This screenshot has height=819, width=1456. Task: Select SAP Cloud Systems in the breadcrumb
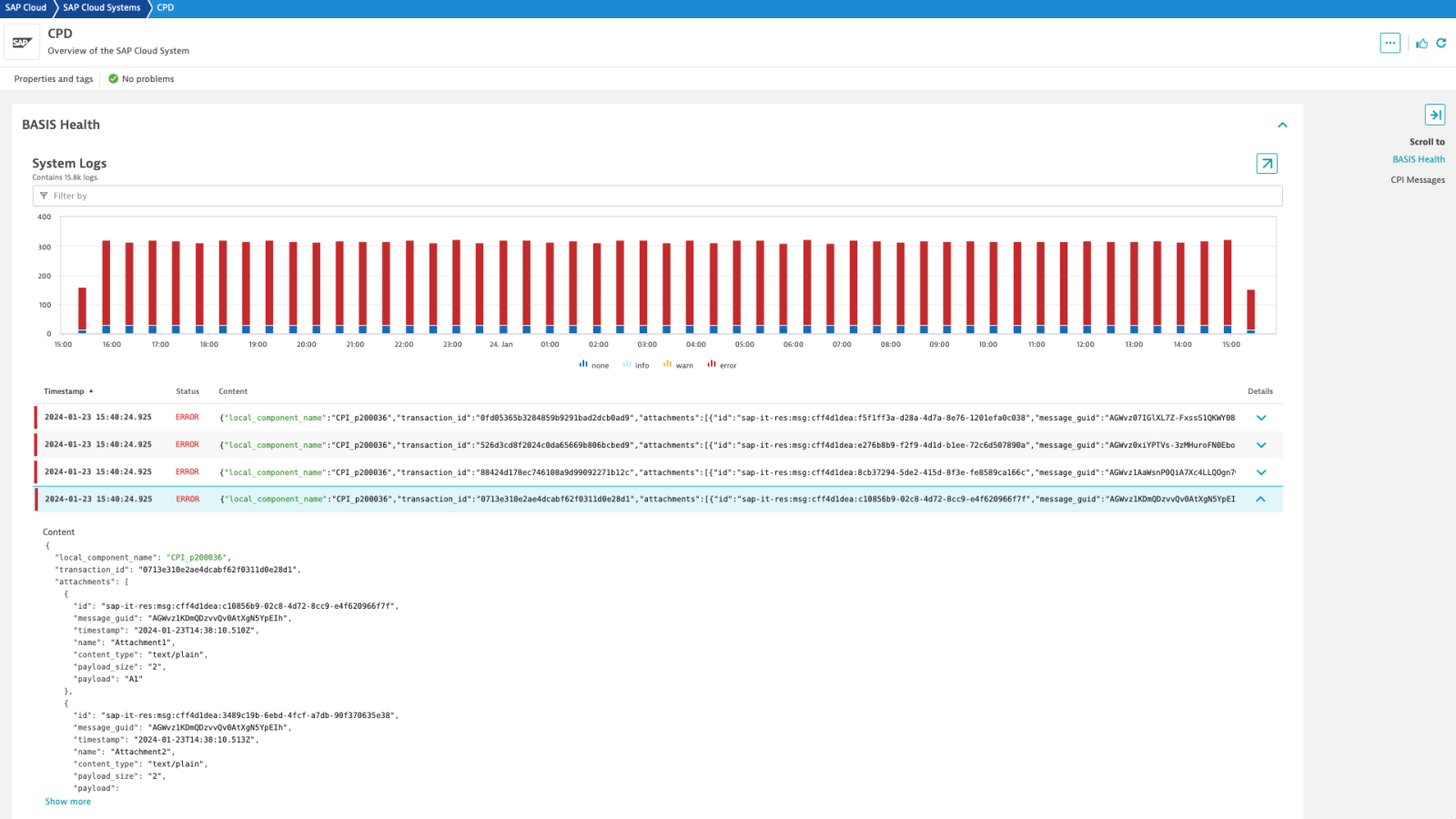tap(100, 7)
